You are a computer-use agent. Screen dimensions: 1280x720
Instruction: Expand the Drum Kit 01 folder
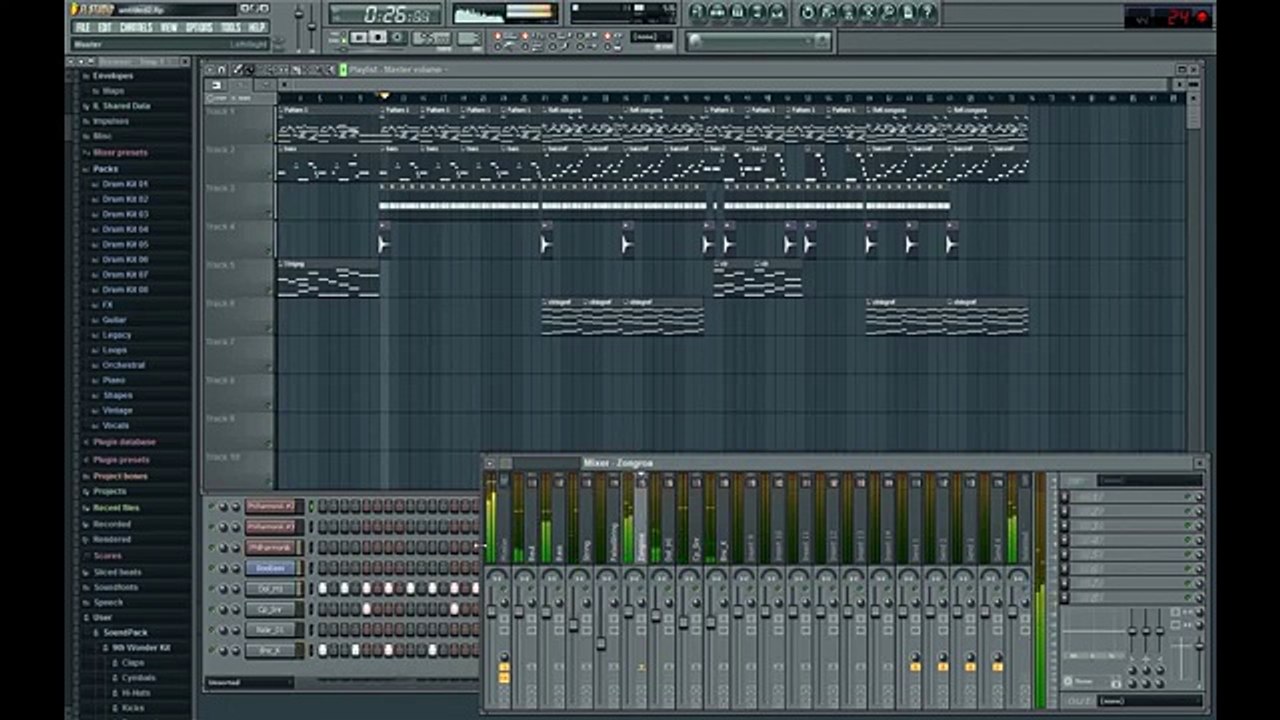click(125, 184)
